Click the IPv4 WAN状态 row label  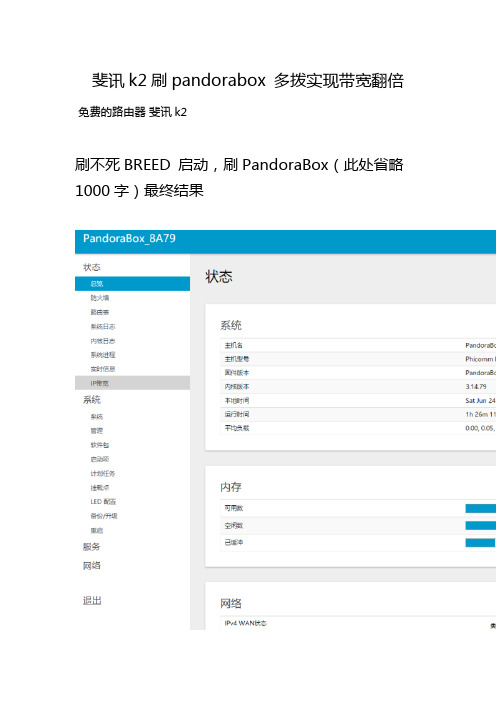point(245,623)
